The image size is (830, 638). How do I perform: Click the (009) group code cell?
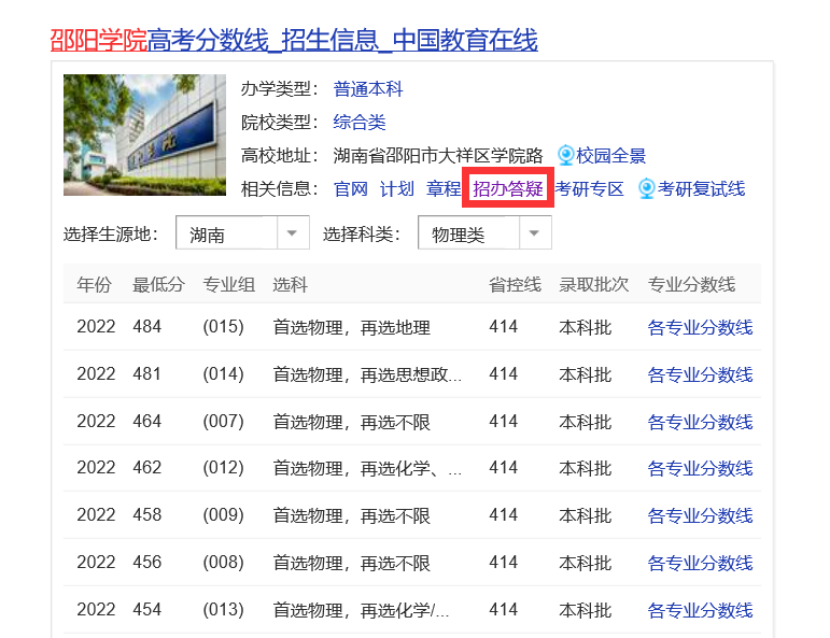[223, 515]
